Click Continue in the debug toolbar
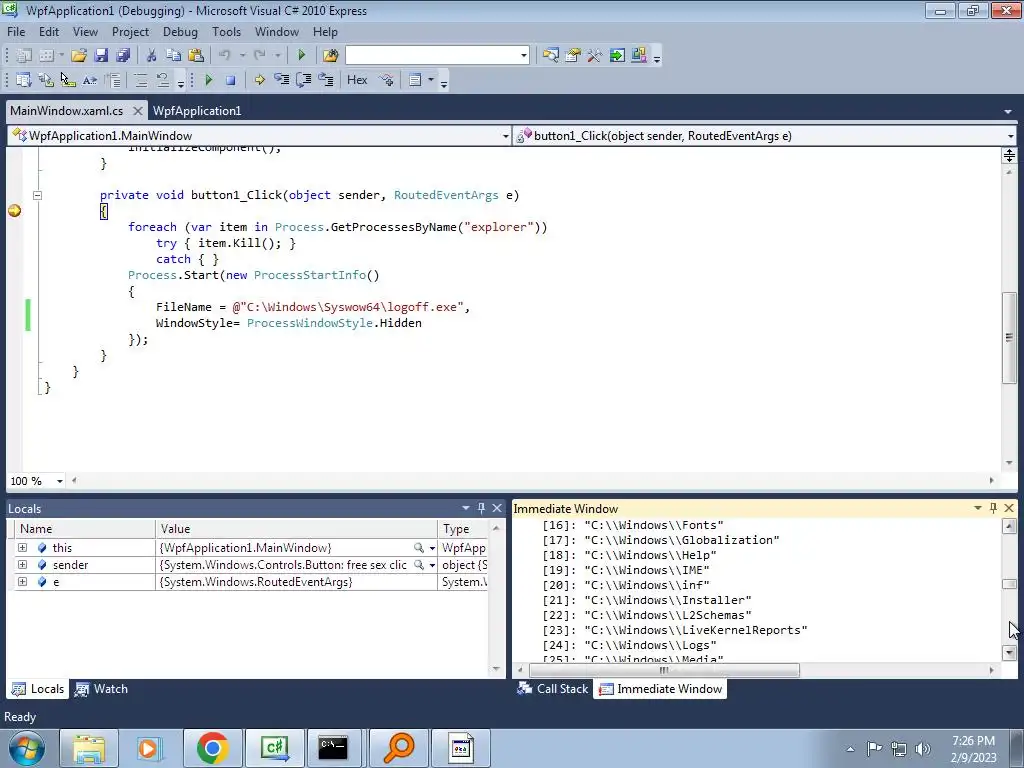This screenshot has width=1024, height=768. [208, 80]
